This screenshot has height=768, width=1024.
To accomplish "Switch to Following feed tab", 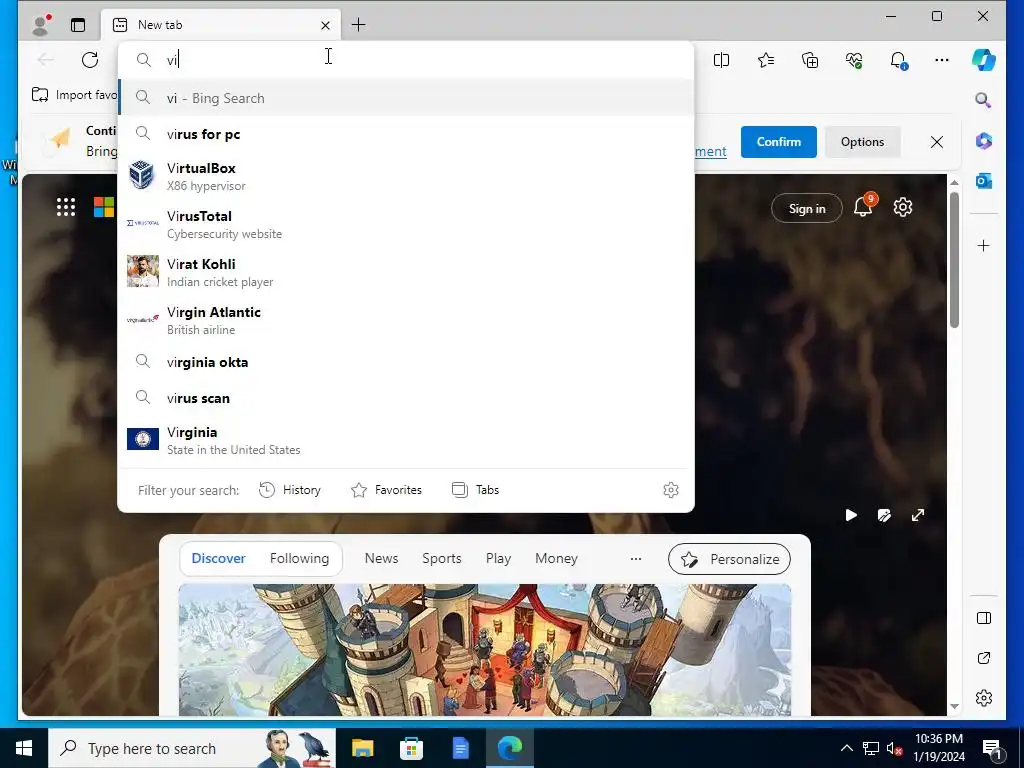I will click(299, 558).
